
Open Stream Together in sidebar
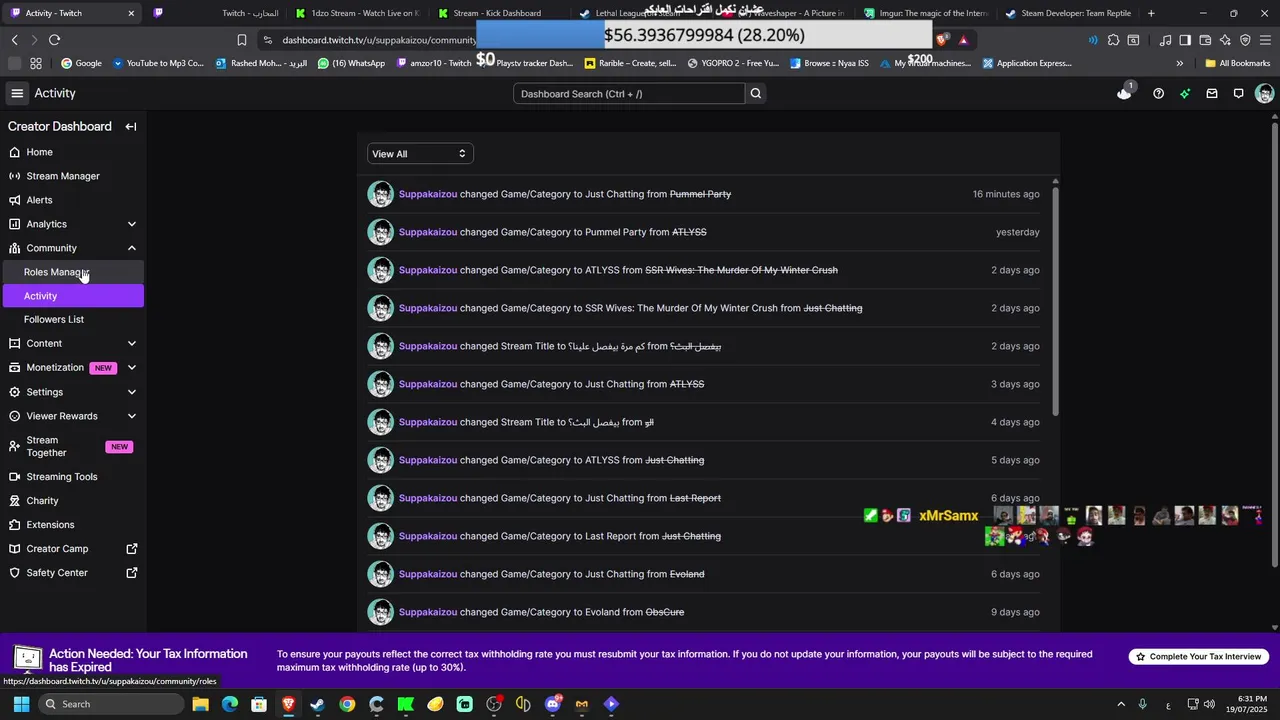[x=72, y=447]
